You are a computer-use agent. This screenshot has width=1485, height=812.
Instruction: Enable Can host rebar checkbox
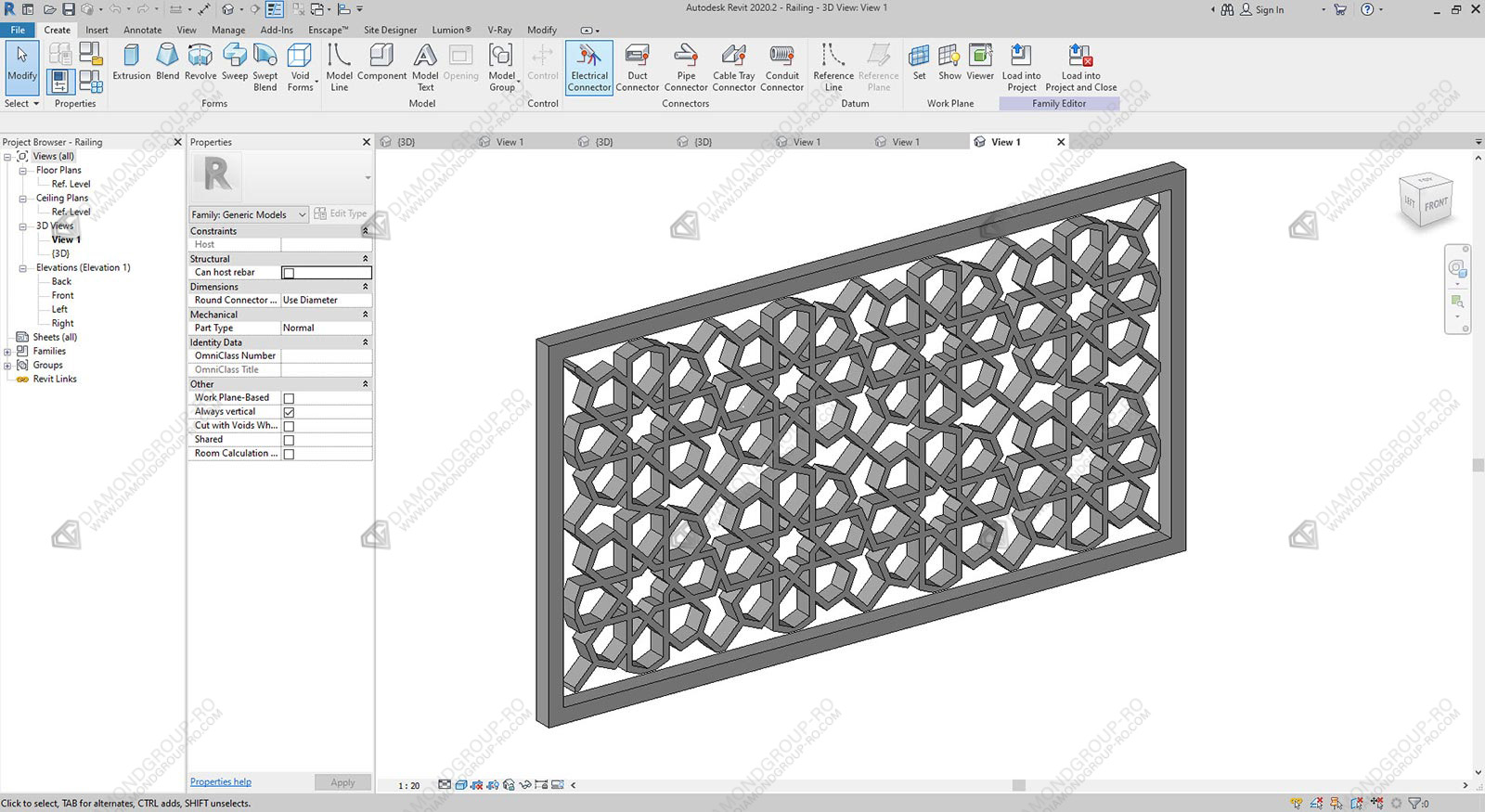coord(289,273)
